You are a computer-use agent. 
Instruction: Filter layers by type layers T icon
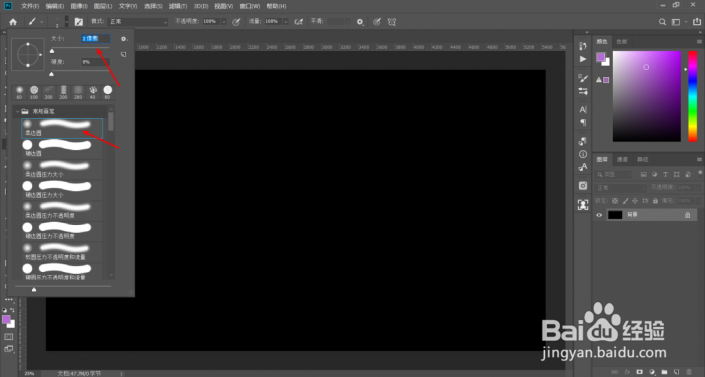point(665,175)
